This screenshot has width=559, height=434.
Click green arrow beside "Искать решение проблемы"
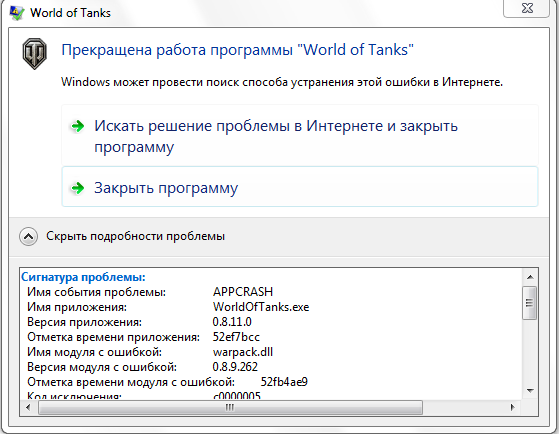(78, 126)
